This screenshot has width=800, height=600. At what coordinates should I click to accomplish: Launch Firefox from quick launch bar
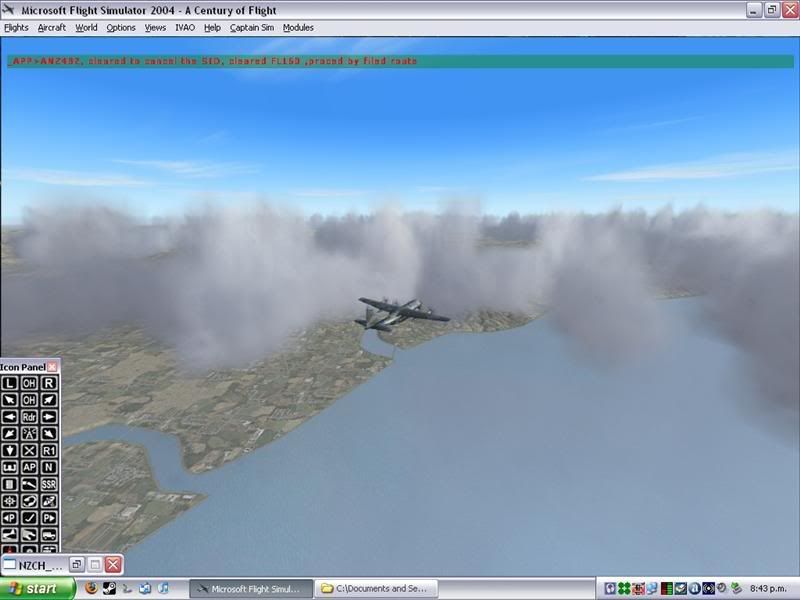(x=91, y=589)
